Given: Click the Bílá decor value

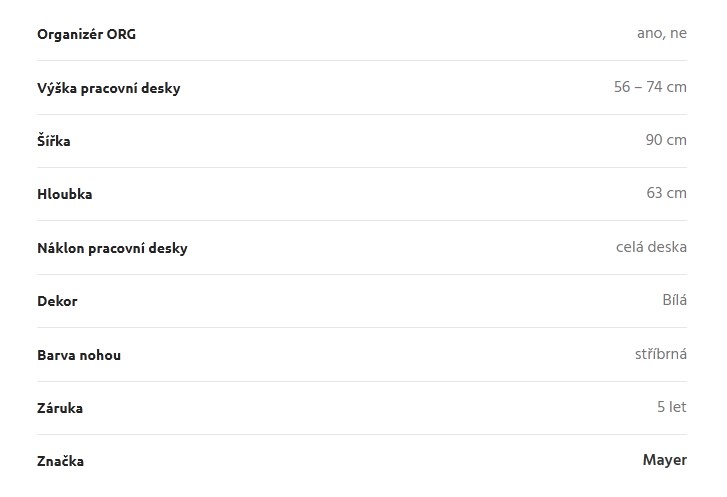Looking at the screenshot, I should 675,300.
